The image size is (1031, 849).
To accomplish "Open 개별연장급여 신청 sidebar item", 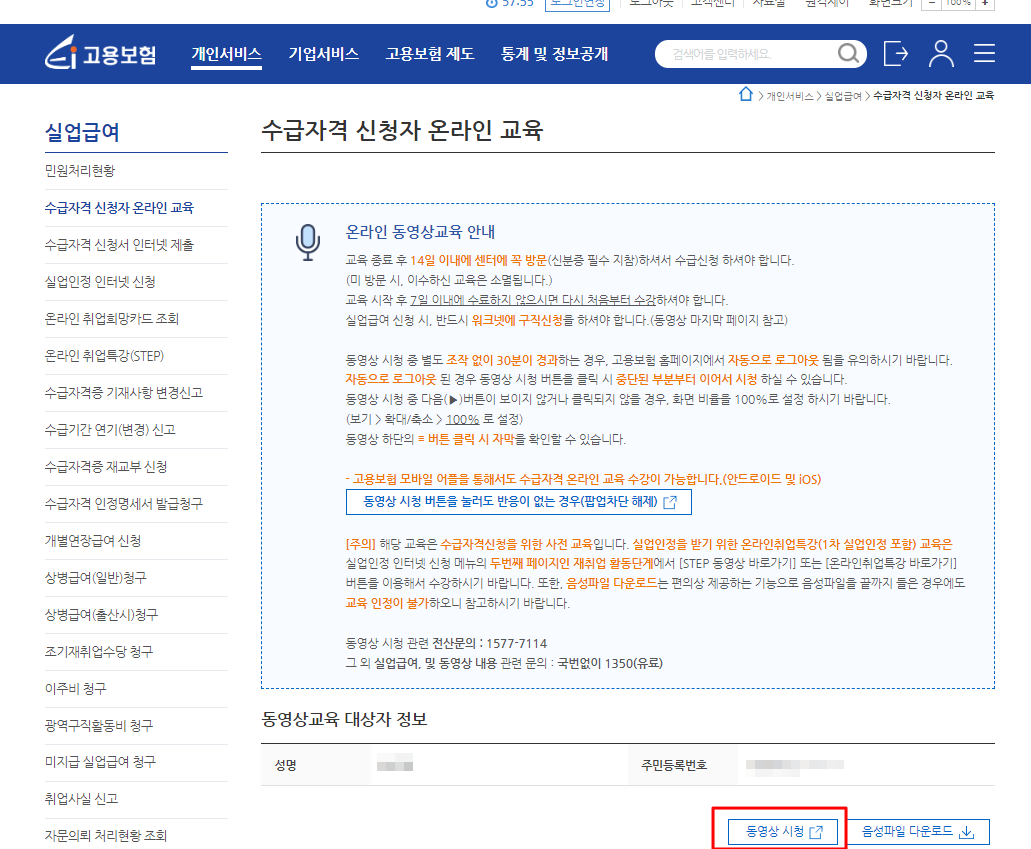I will tap(93, 541).
